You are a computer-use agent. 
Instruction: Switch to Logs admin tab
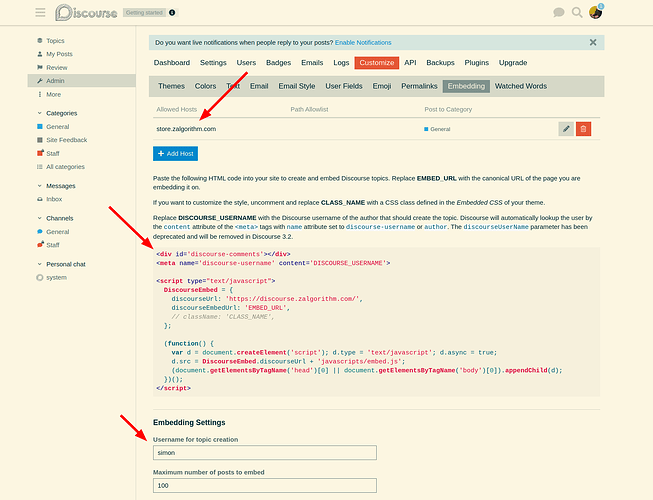[x=341, y=62]
